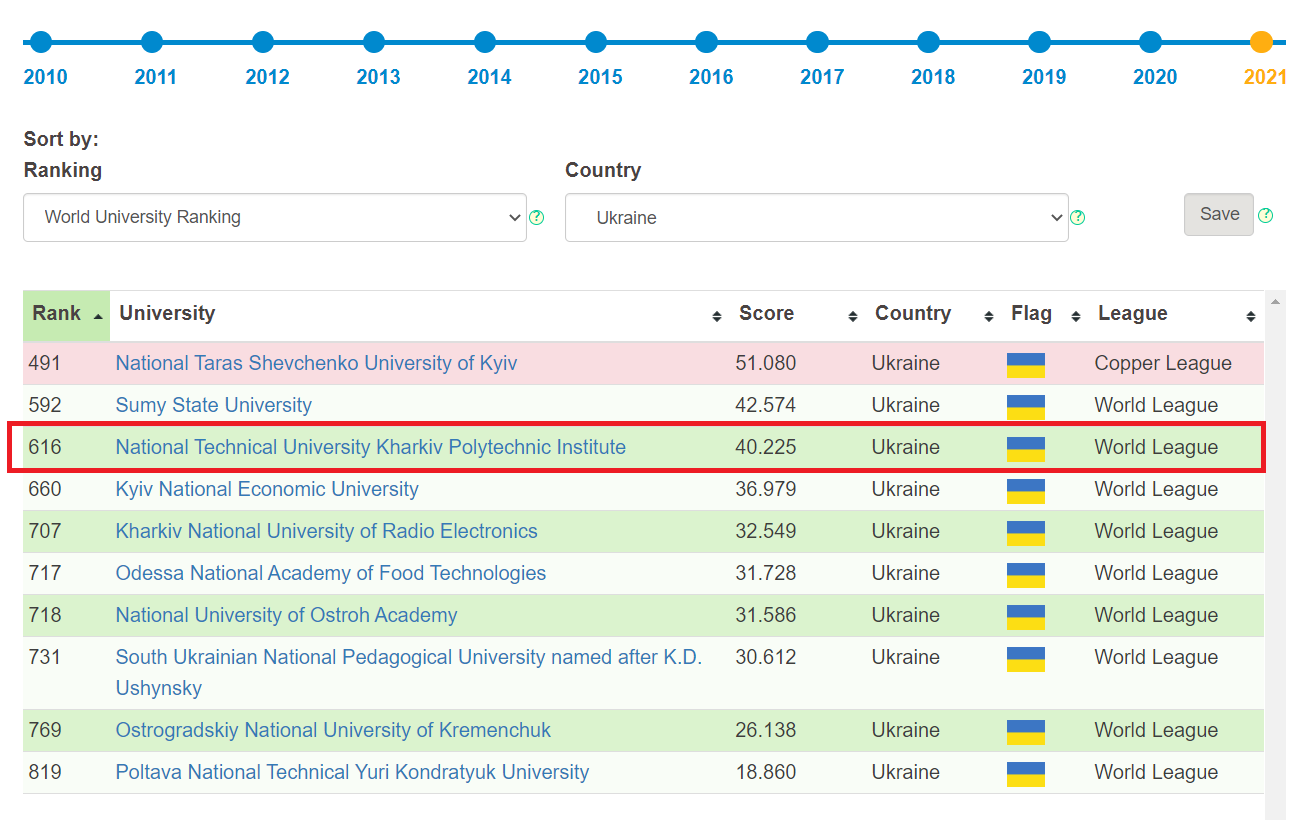Image resolution: width=1311 pixels, height=820 pixels.
Task: Click rank number 819
Action: tap(45, 772)
